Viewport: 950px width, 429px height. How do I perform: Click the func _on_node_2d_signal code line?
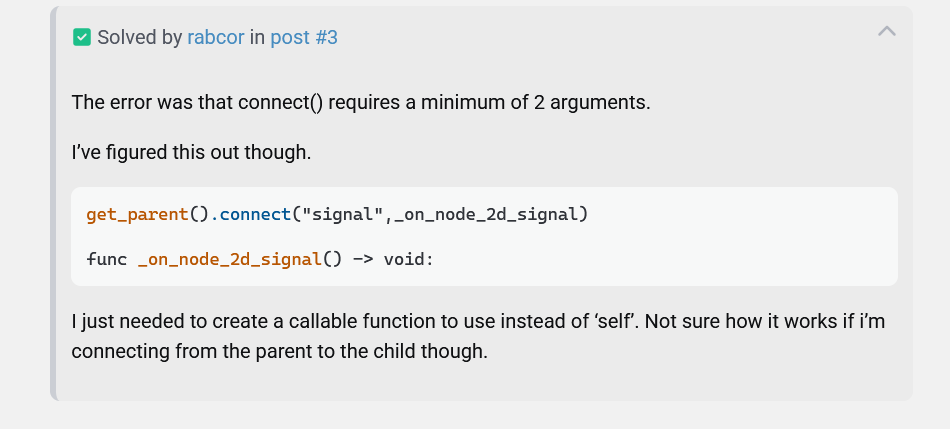coord(260,258)
